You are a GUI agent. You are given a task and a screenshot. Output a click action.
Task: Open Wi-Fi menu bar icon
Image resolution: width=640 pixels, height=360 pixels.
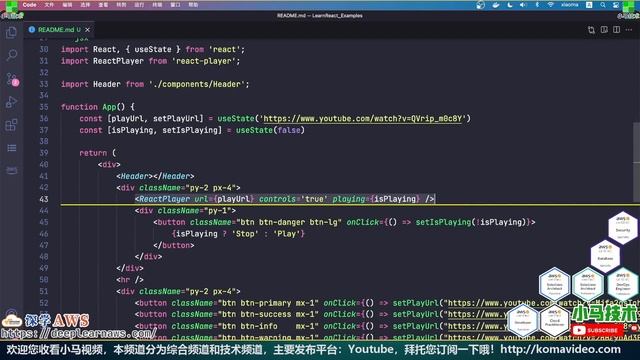550,5
